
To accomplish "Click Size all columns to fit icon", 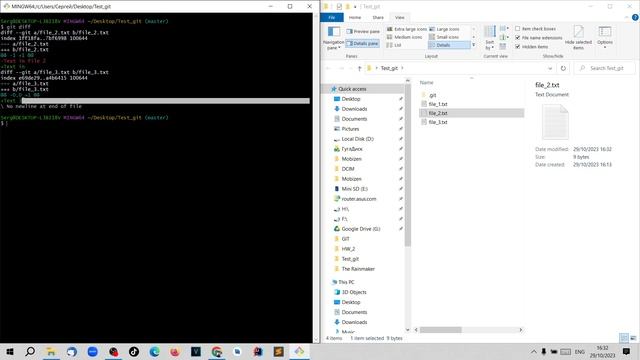I will (x=503, y=46).
